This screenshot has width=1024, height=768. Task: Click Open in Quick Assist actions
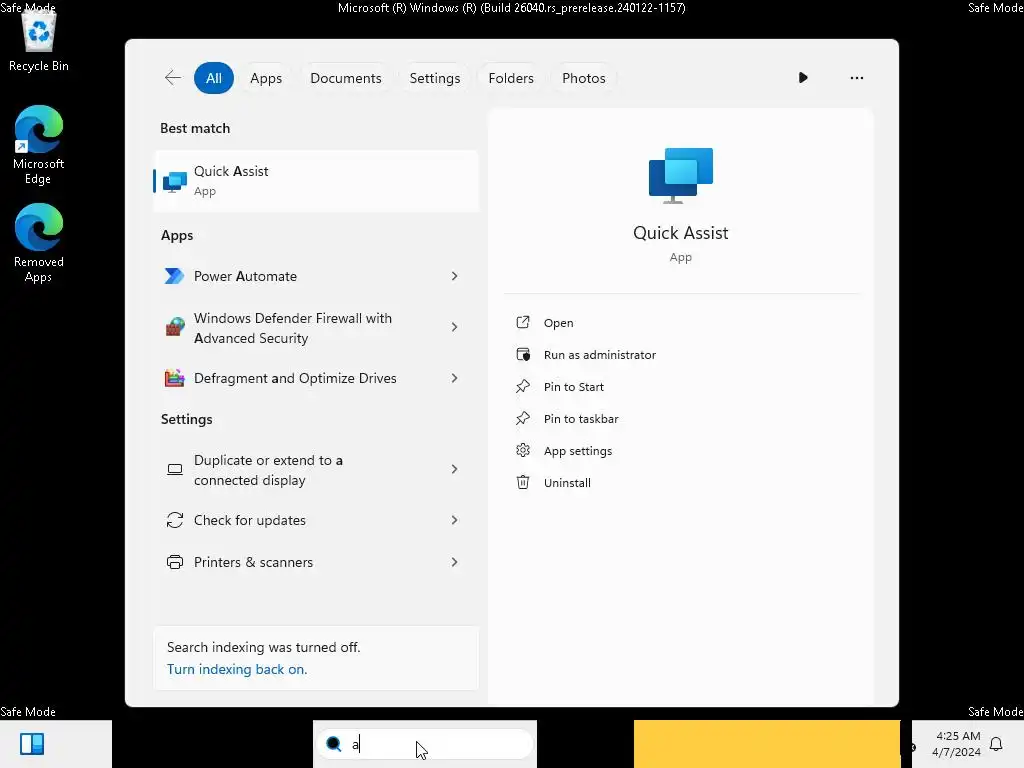558,323
